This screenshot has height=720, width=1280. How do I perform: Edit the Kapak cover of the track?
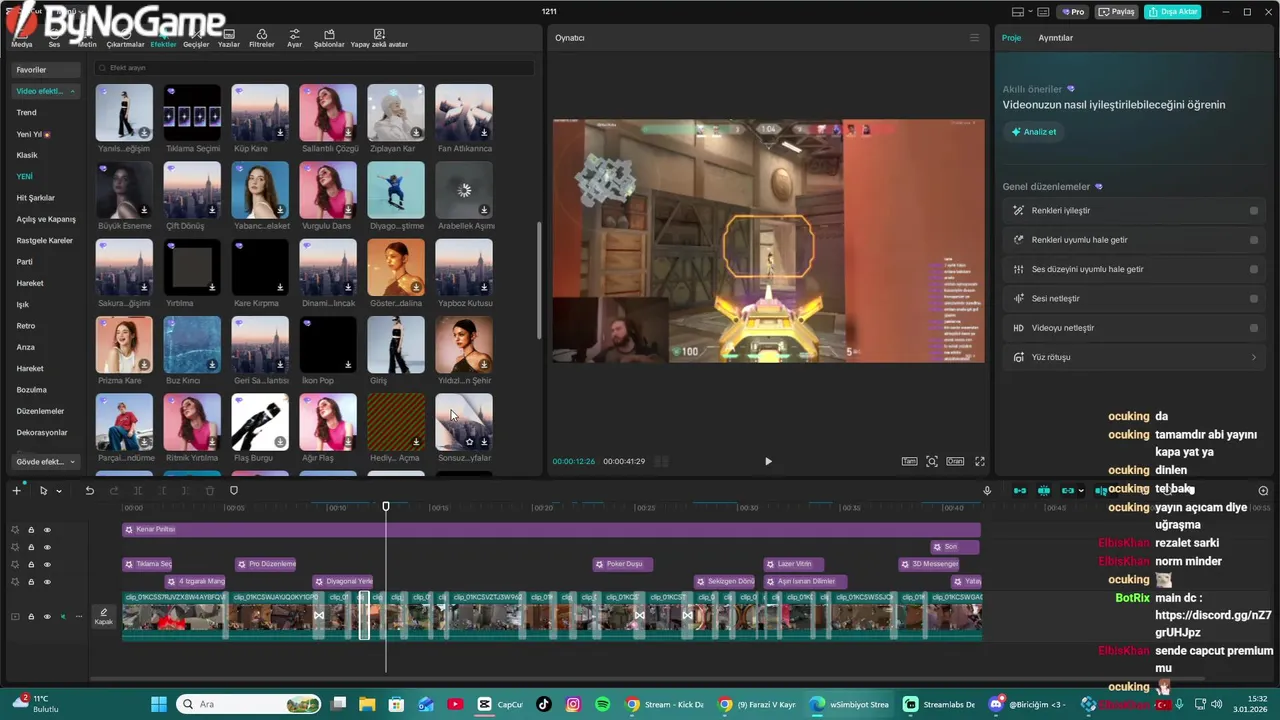(x=103, y=616)
